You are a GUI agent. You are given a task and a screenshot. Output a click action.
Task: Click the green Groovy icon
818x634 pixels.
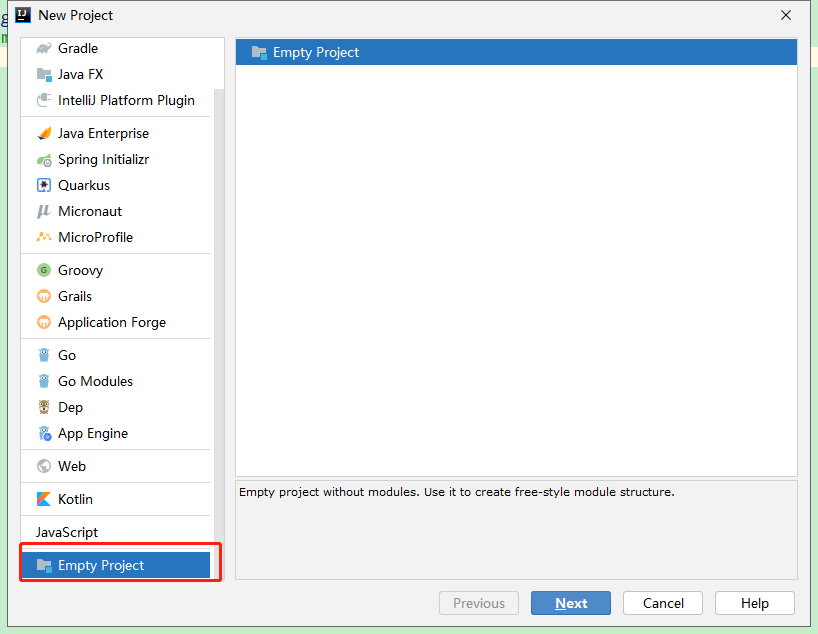tap(44, 270)
